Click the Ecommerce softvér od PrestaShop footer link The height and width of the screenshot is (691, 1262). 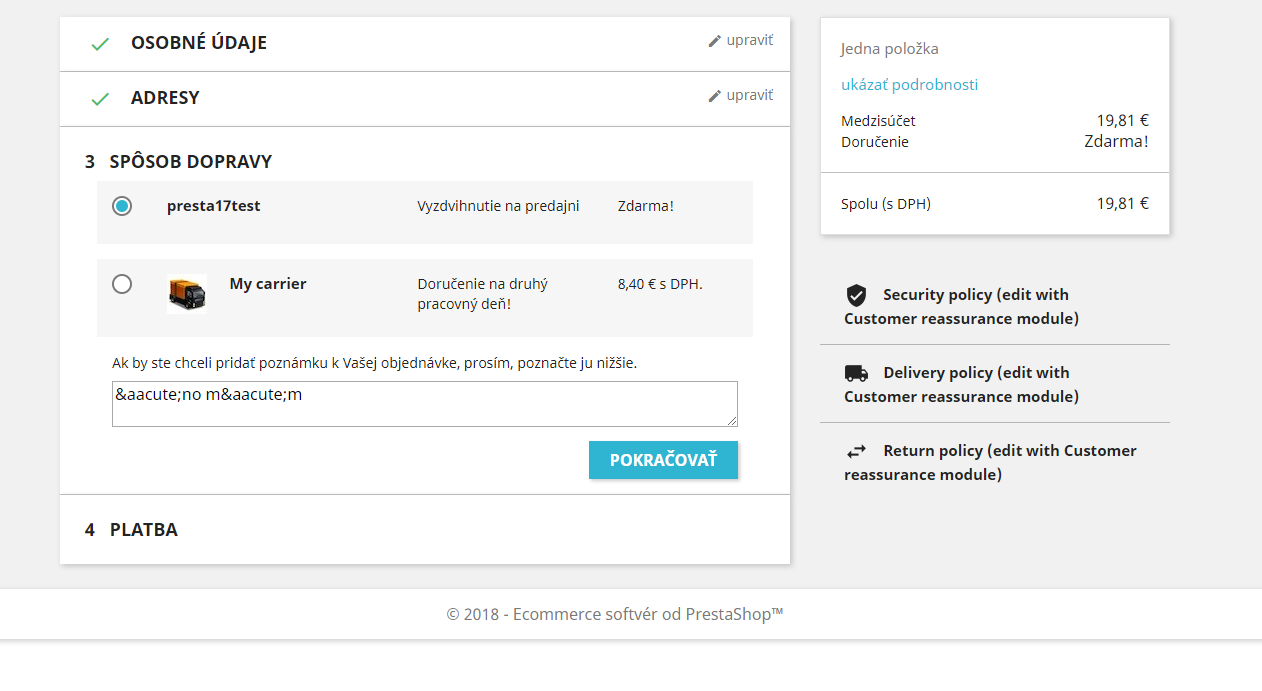click(x=615, y=614)
